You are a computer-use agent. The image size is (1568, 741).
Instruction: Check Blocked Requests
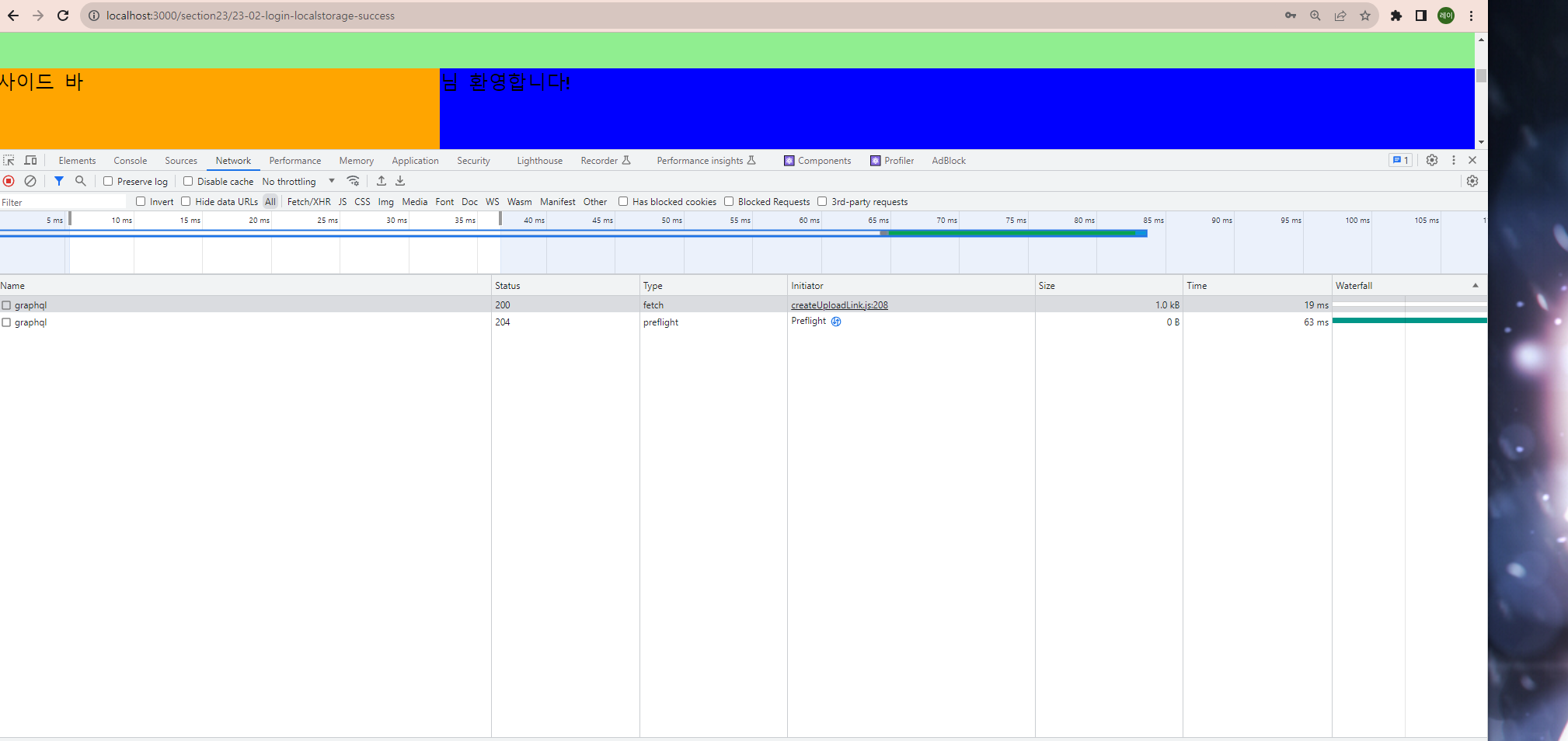tap(729, 201)
